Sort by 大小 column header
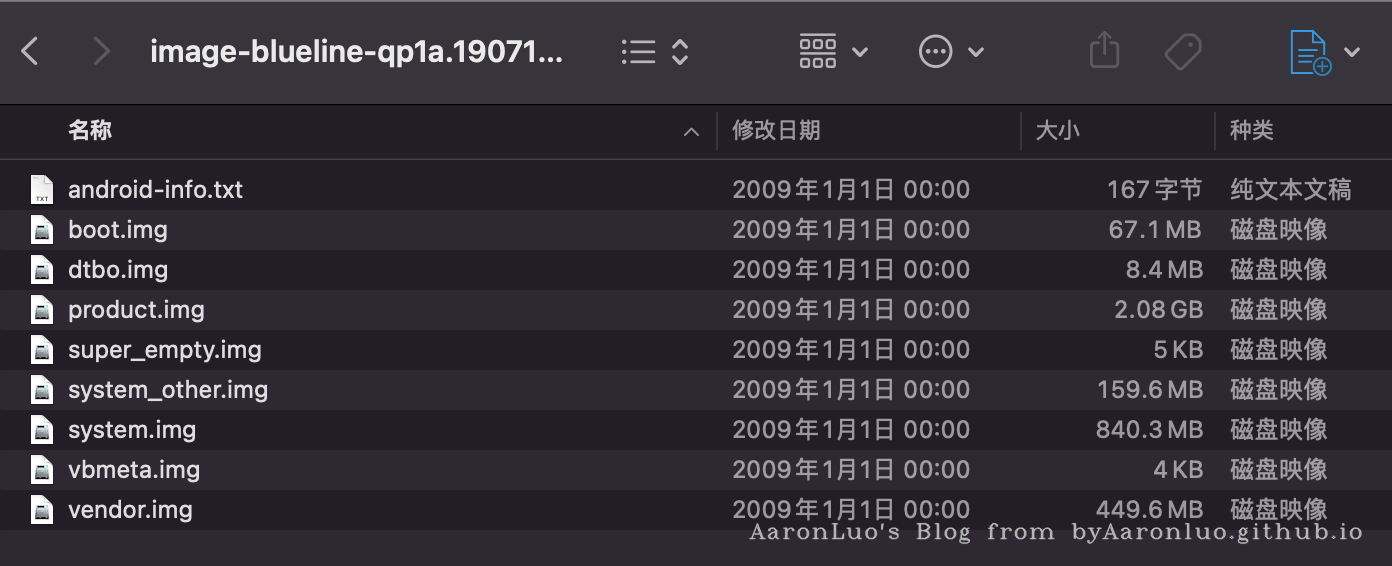Image resolution: width=1392 pixels, height=566 pixels. (x=1058, y=131)
